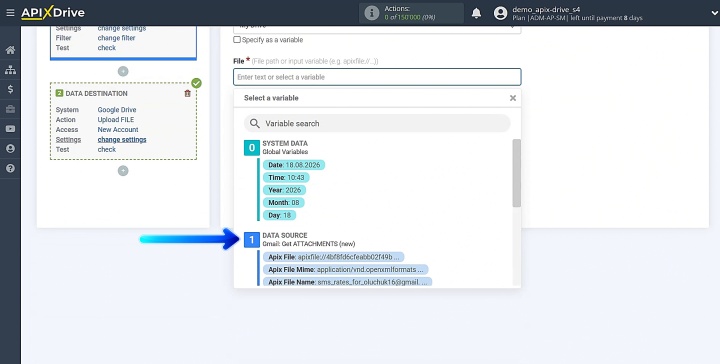The height and width of the screenshot is (364, 720).
Task: Add step below Data Destination
Action: point(123,171)
